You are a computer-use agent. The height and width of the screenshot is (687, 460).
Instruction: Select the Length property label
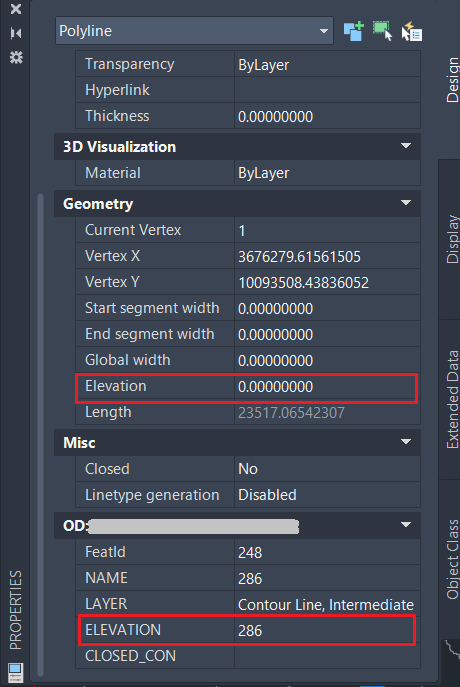(x=108, y=412)
